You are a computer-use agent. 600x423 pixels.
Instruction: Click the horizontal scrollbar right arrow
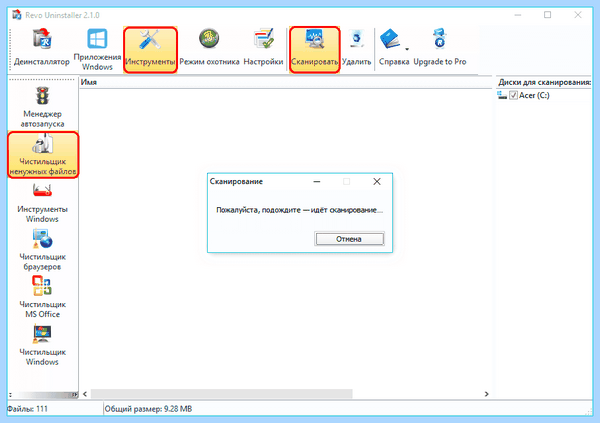486,394
